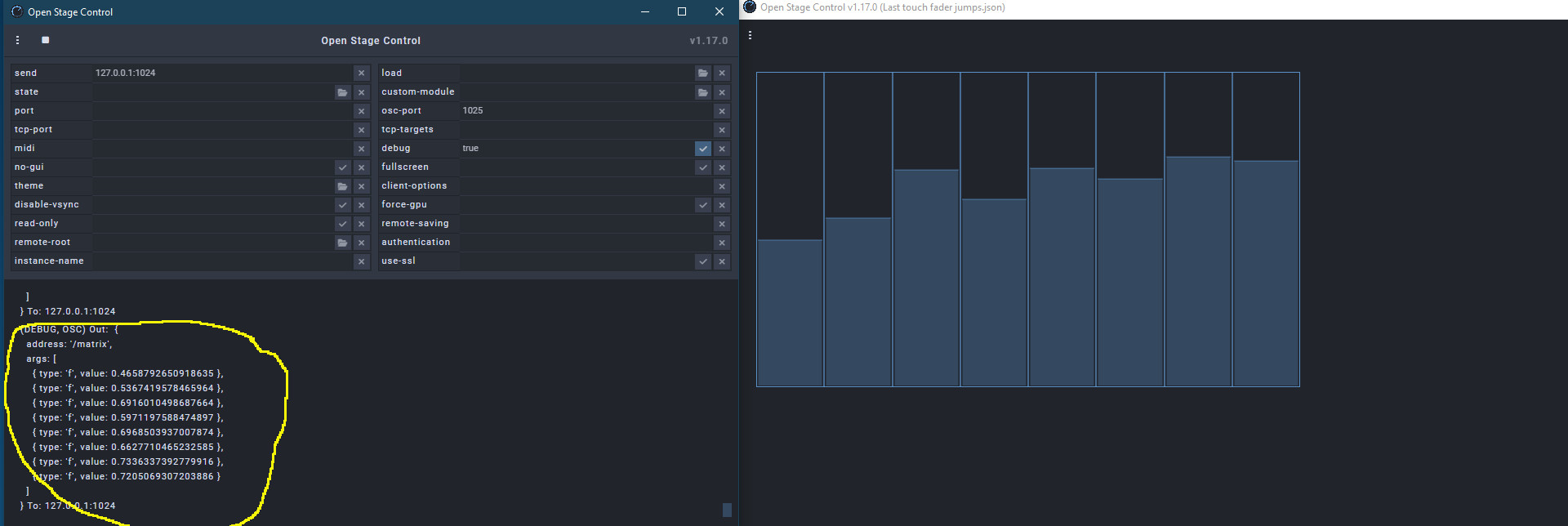Click the second matrix fader
This screenshot has width=1568, height=526.
coord(857,230)
